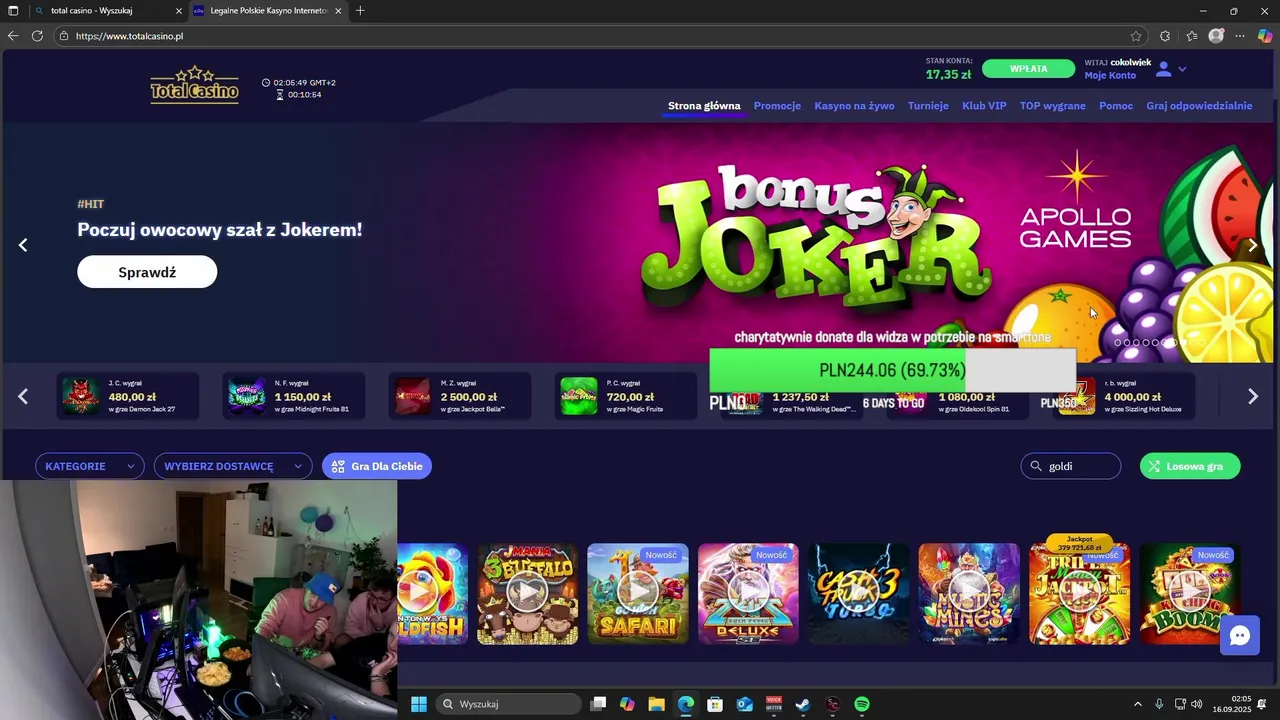
Task: Click the Losowa gra random button
Action: click(x=1190, y=466)
